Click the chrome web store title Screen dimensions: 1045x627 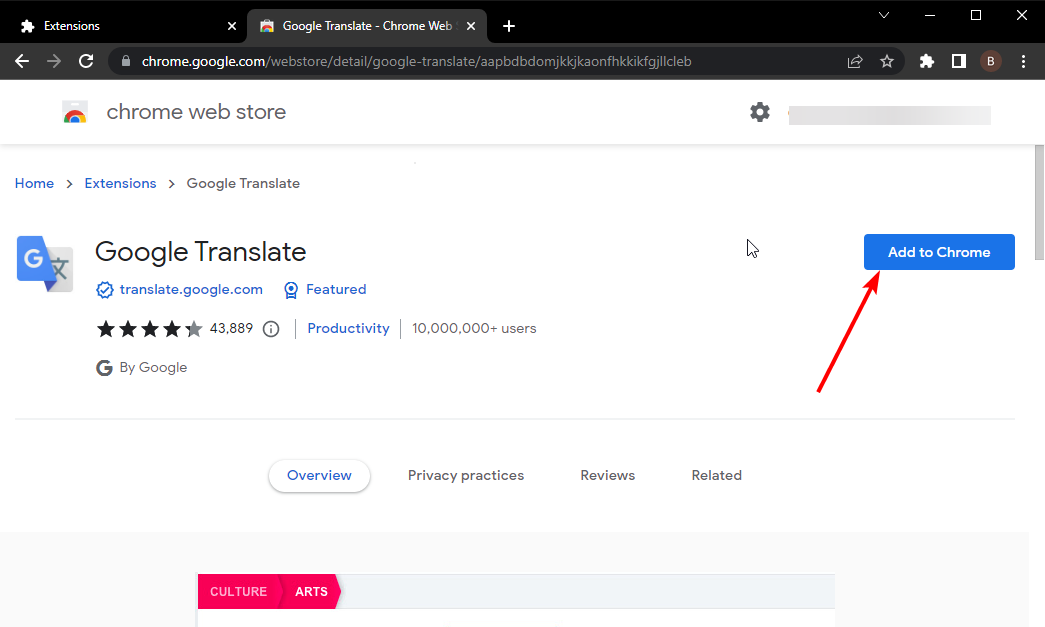(196, 112)
